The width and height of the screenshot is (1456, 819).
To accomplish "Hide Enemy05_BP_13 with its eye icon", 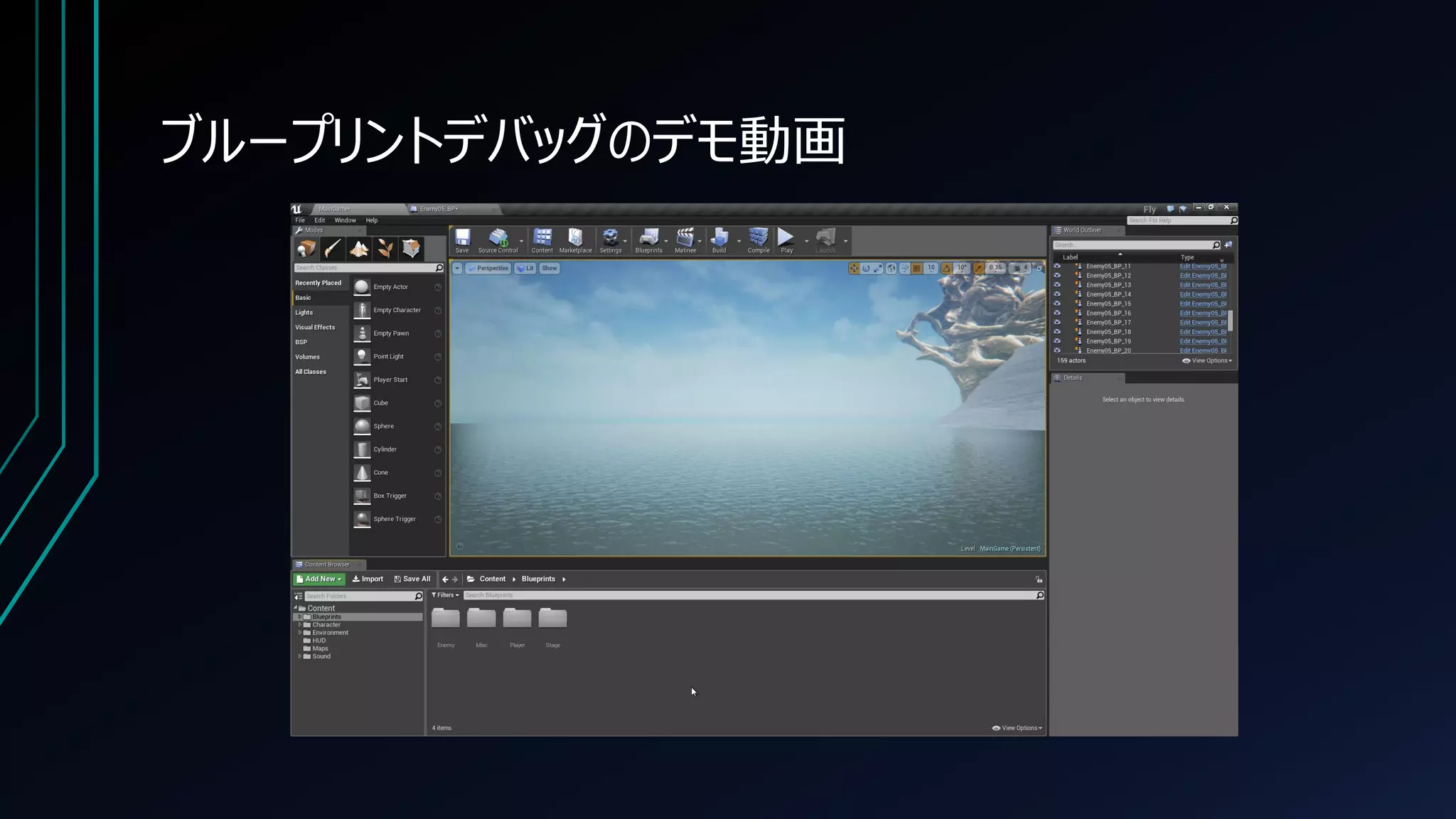I will (x=1057, y=284).
